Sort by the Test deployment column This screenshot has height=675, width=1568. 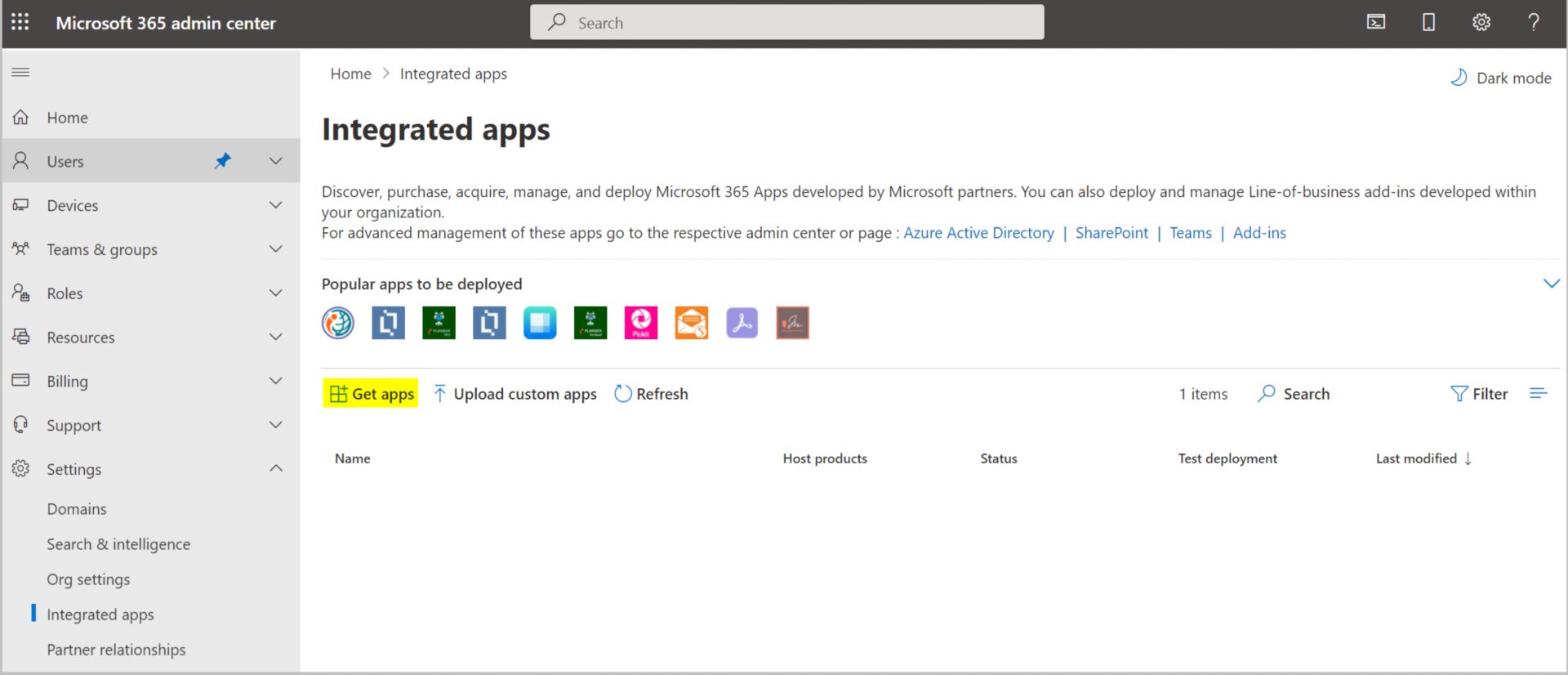[x=1227, y=458]
